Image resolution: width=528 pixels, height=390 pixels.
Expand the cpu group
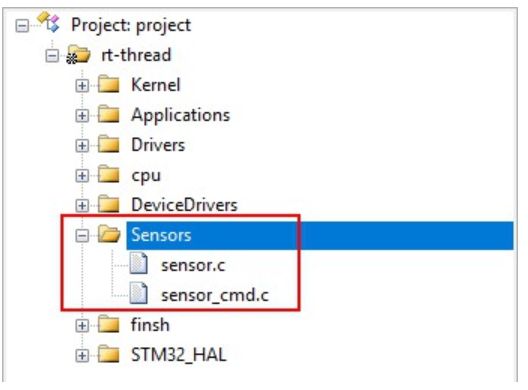click(82, 175)
